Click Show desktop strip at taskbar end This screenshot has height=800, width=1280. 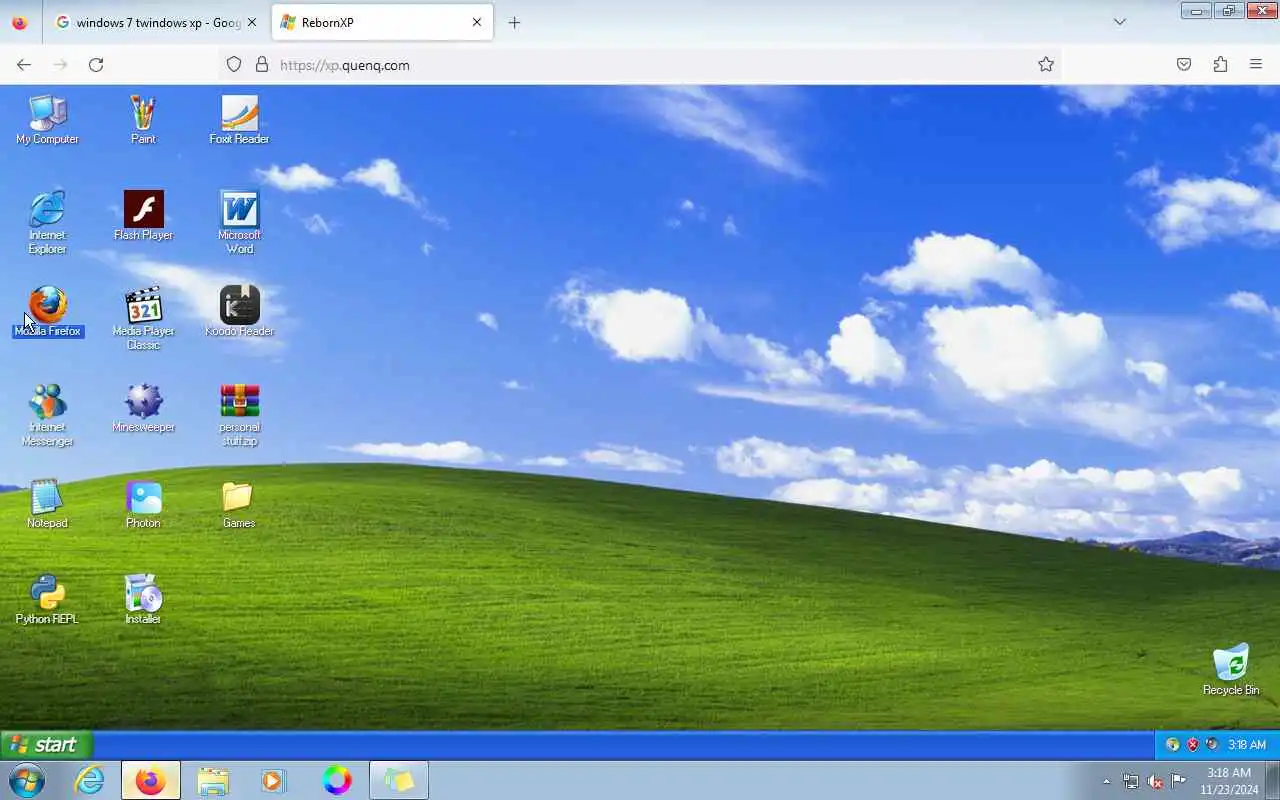[x=1273, y=780]
